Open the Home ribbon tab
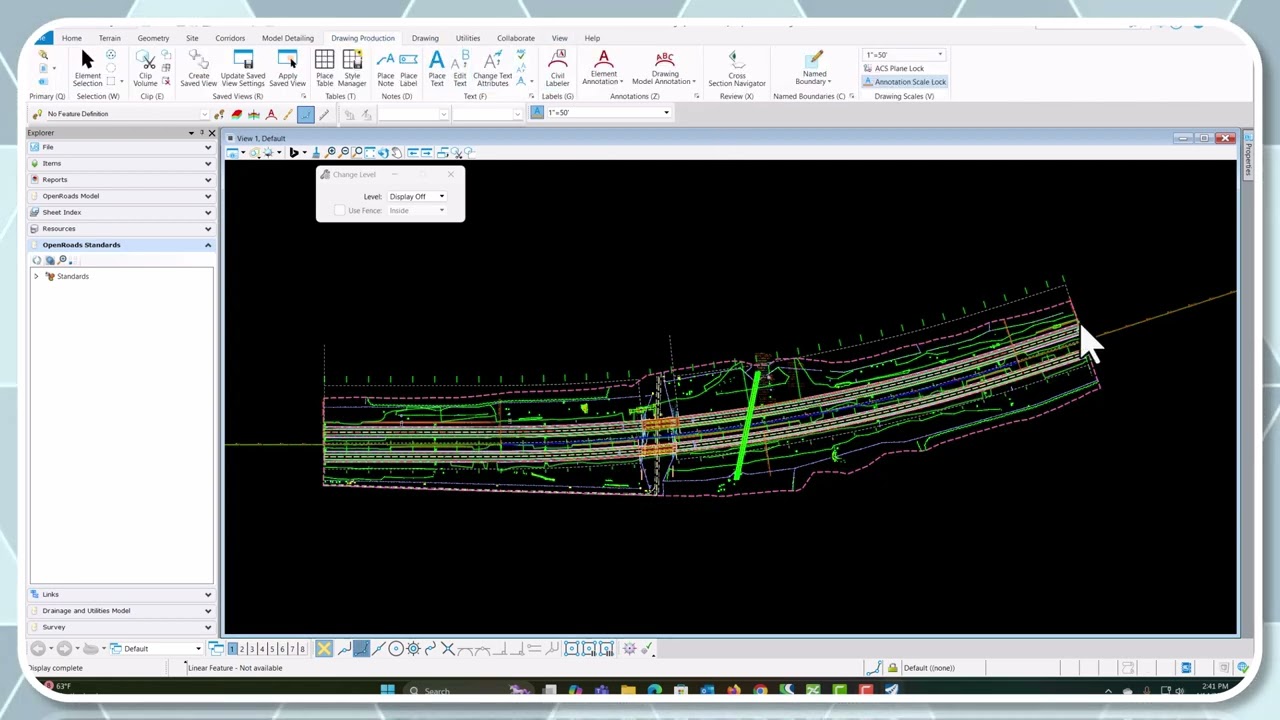 point(72,38)
